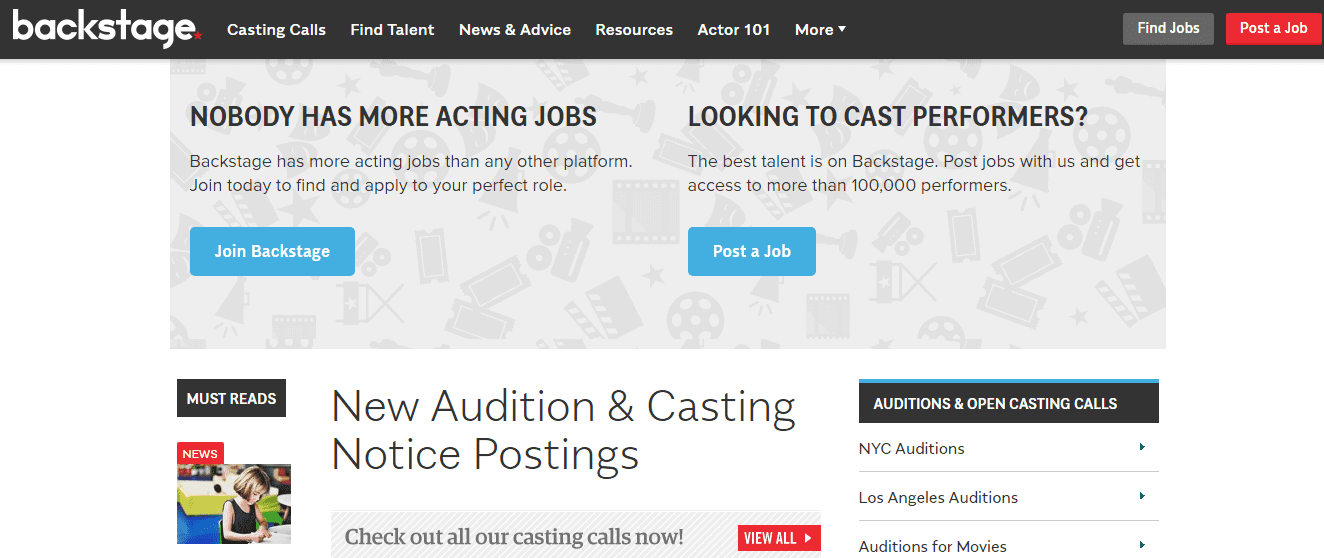Click the Find Jobs button
The image size is (1324, 558).
coord(1168,29)
